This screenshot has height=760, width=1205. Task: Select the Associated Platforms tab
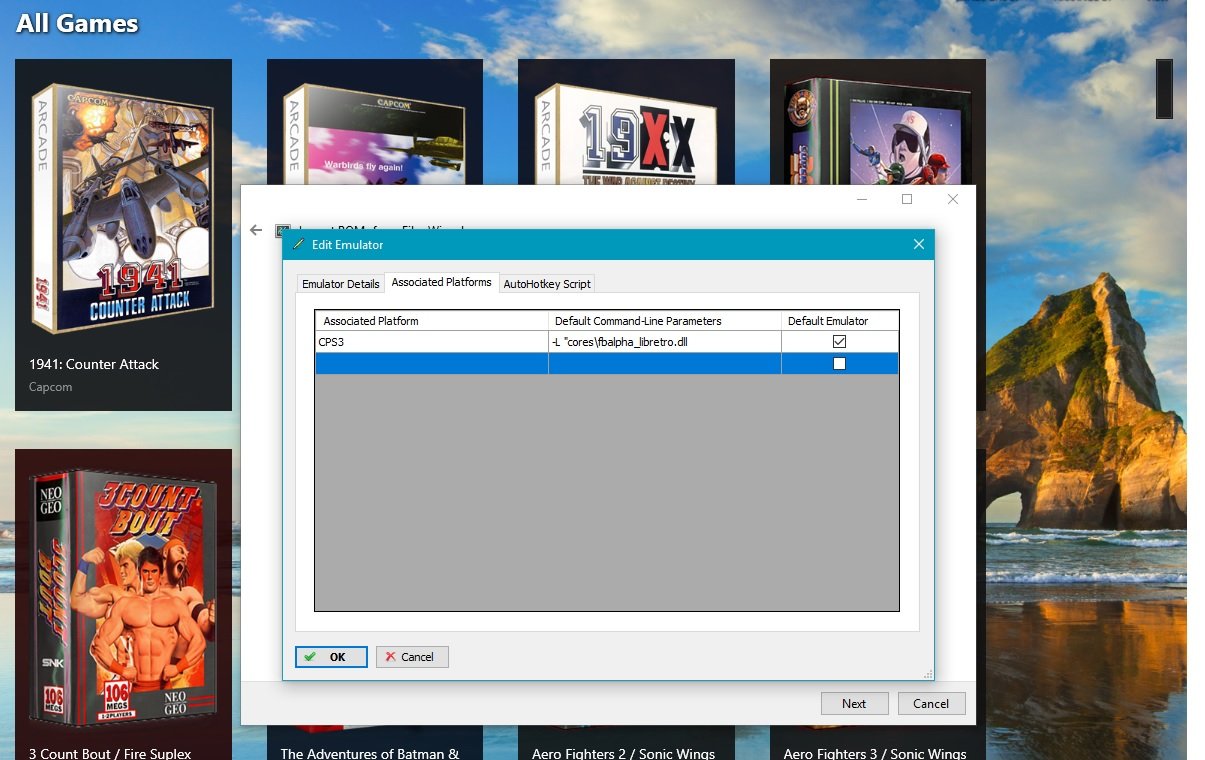[441, 282]
